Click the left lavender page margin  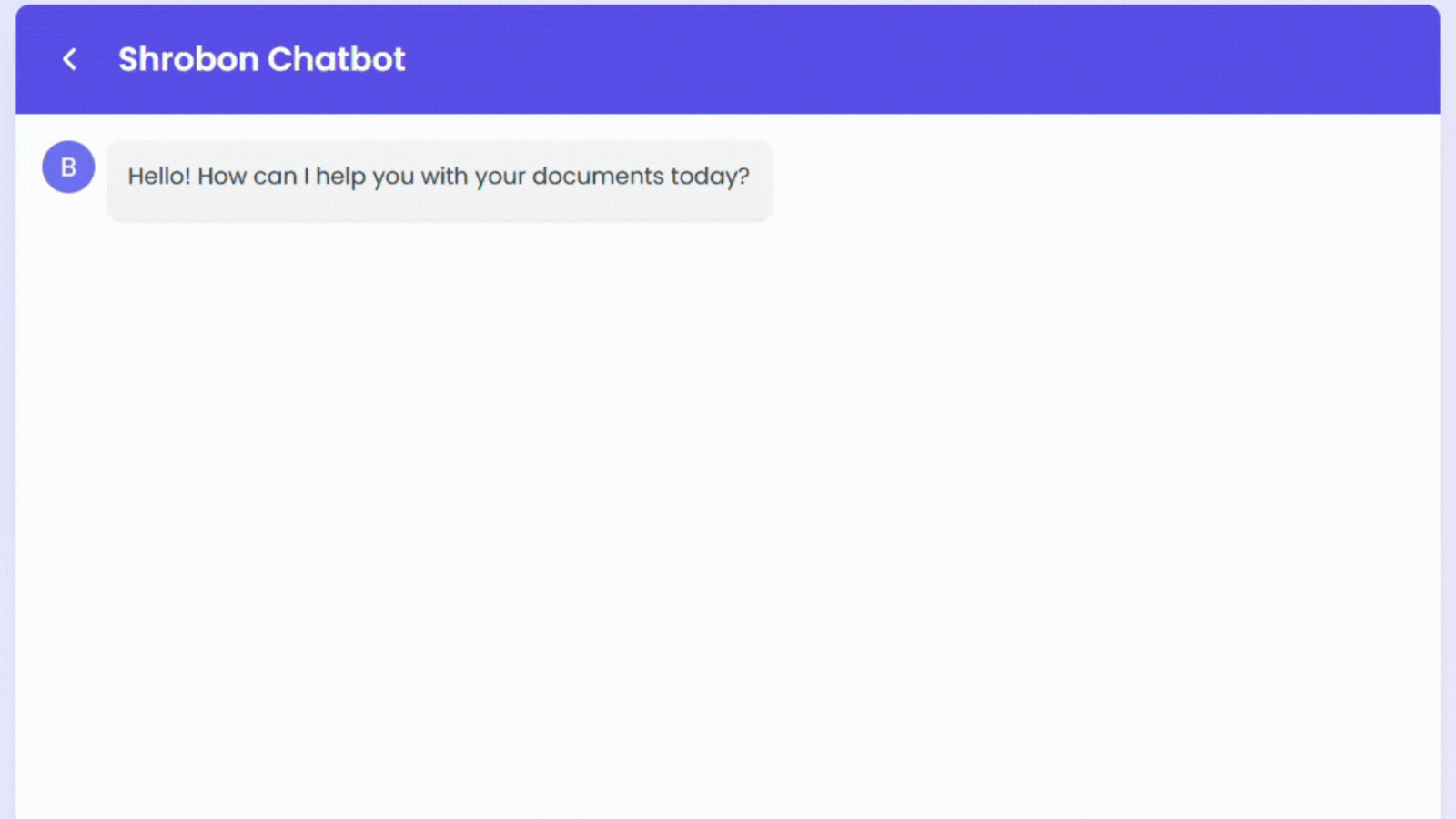tap(7, 455)
